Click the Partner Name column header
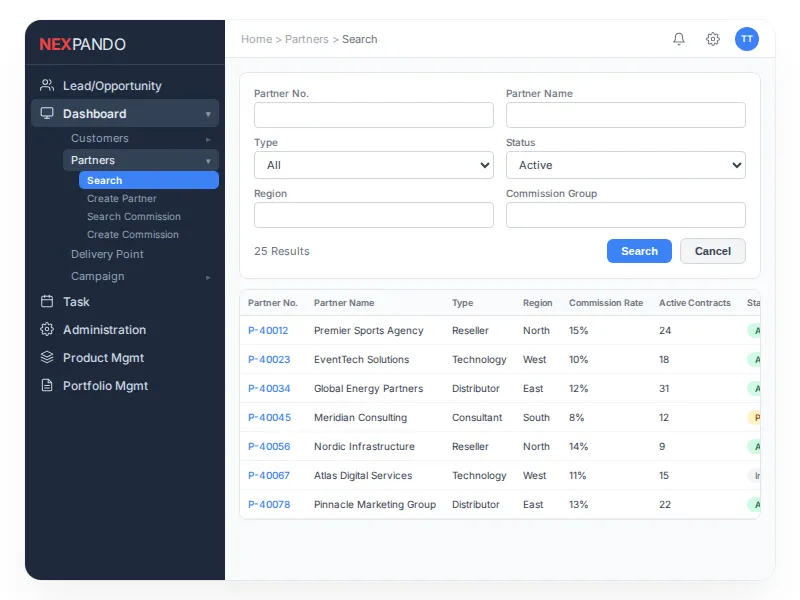The width and height of the screenshot is (800, 600). tap(344, 303)
